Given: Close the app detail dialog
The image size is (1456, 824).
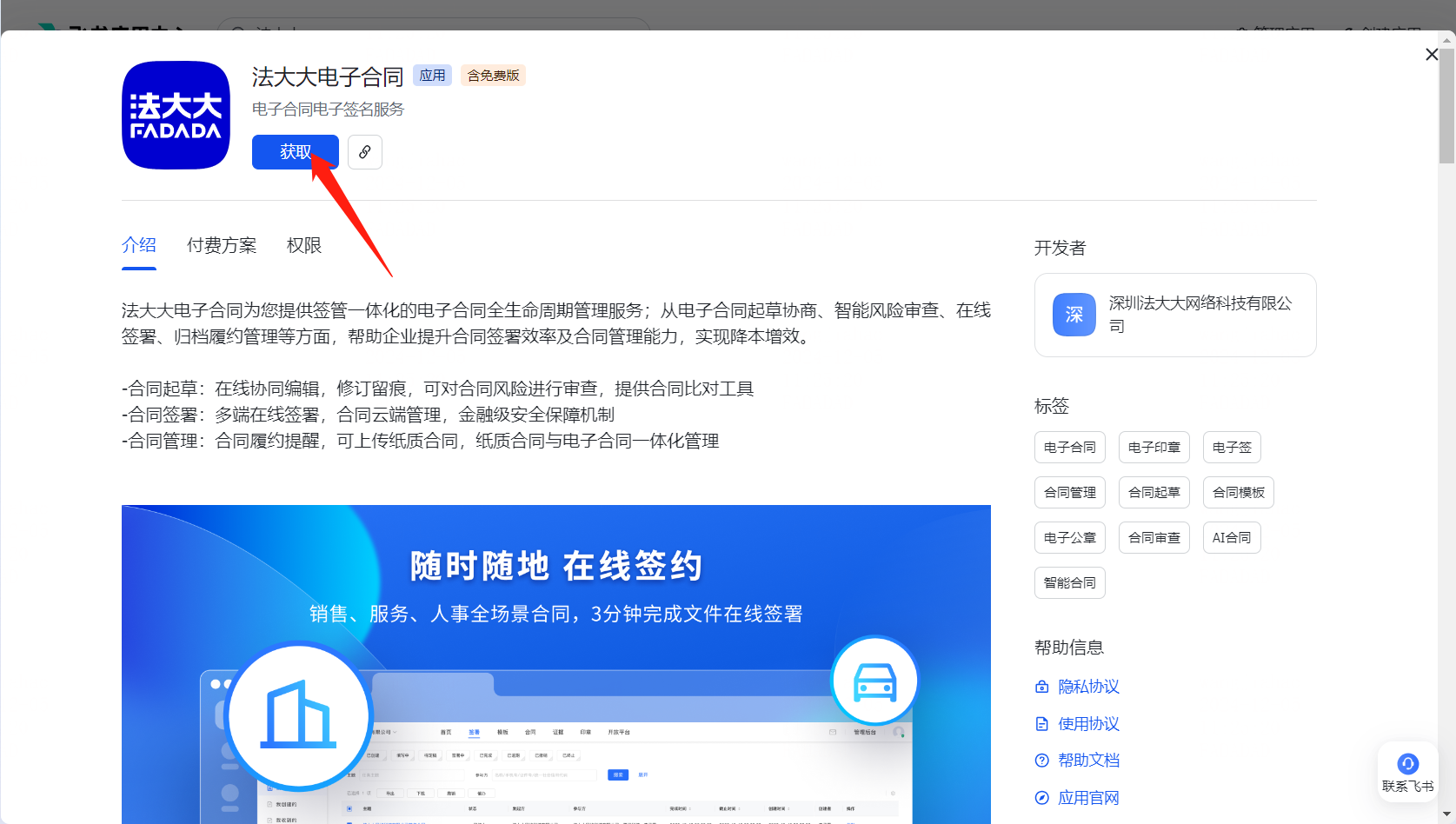Looking at the screenshot, I should pyautogui.click(x=1432, y=54).
